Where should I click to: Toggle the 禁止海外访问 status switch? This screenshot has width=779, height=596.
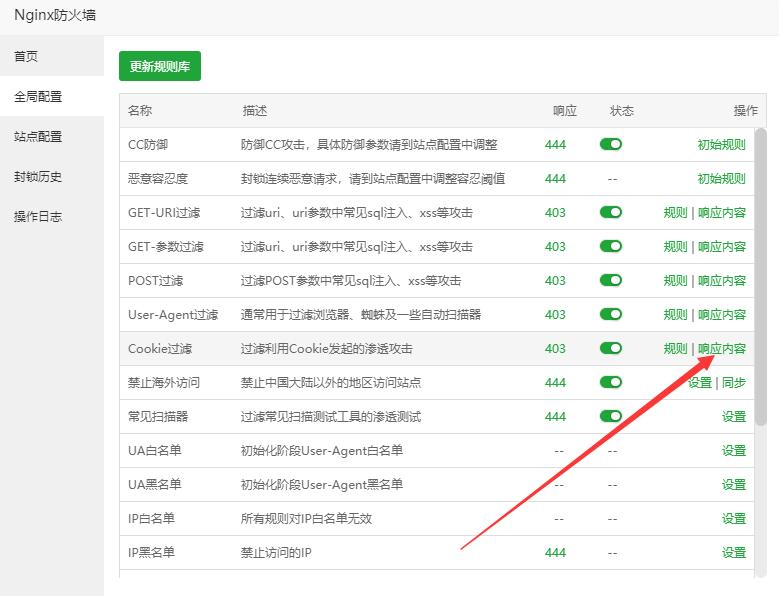(611, 382)
